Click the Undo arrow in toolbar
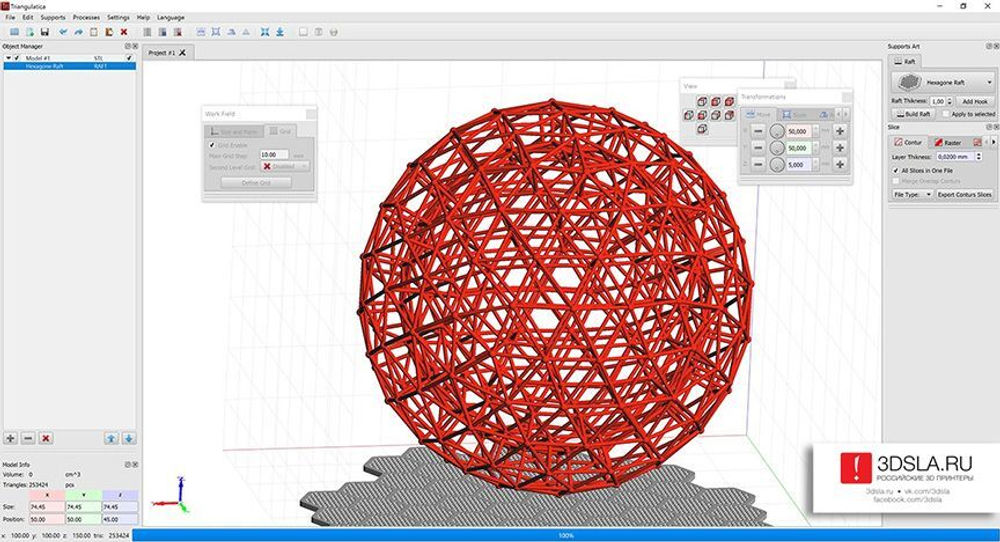Screen dimensions: 1000x542 pyautogui.click(x=63, y=32)
